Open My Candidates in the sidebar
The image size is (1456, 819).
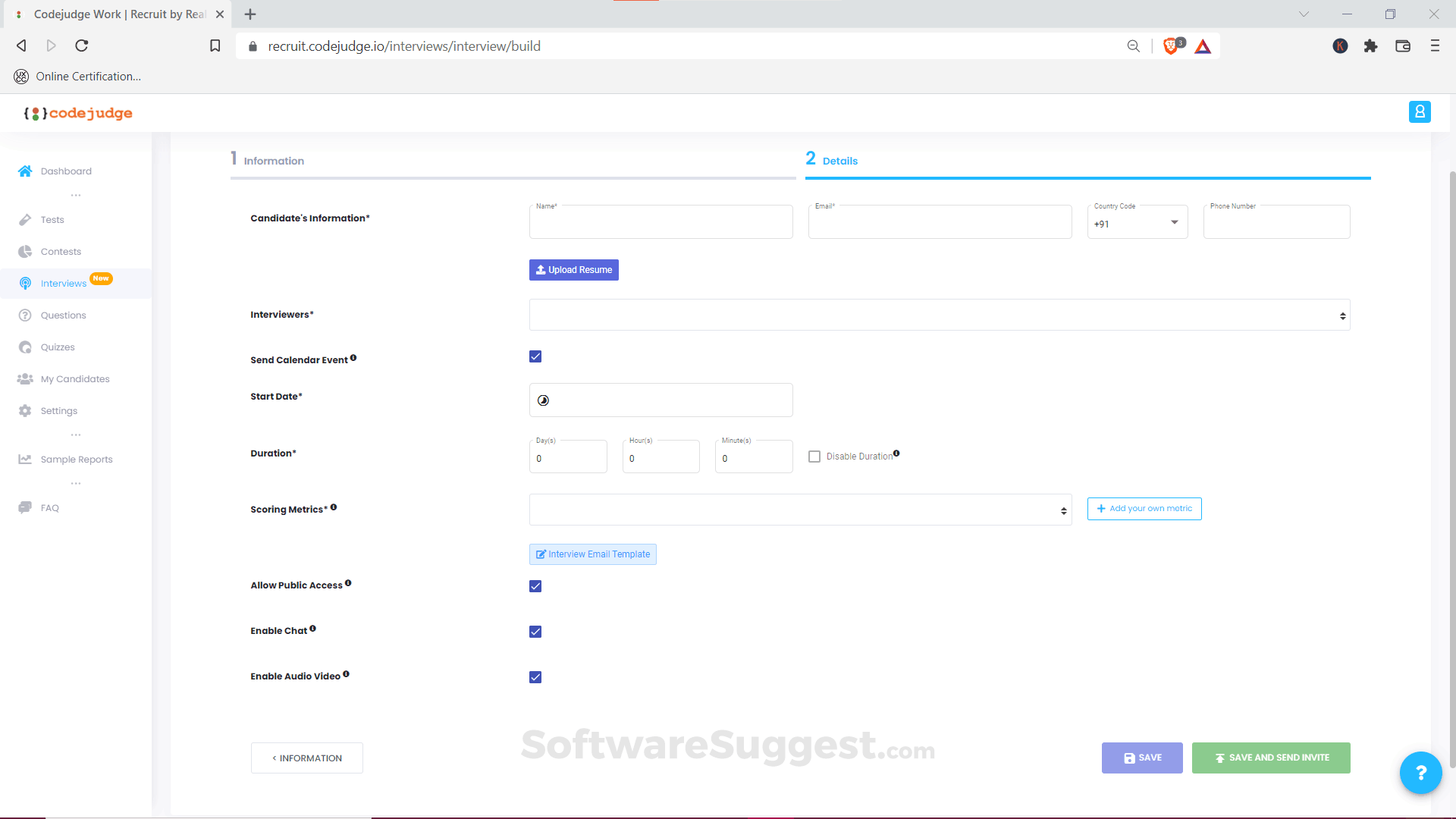coord(74,378)
